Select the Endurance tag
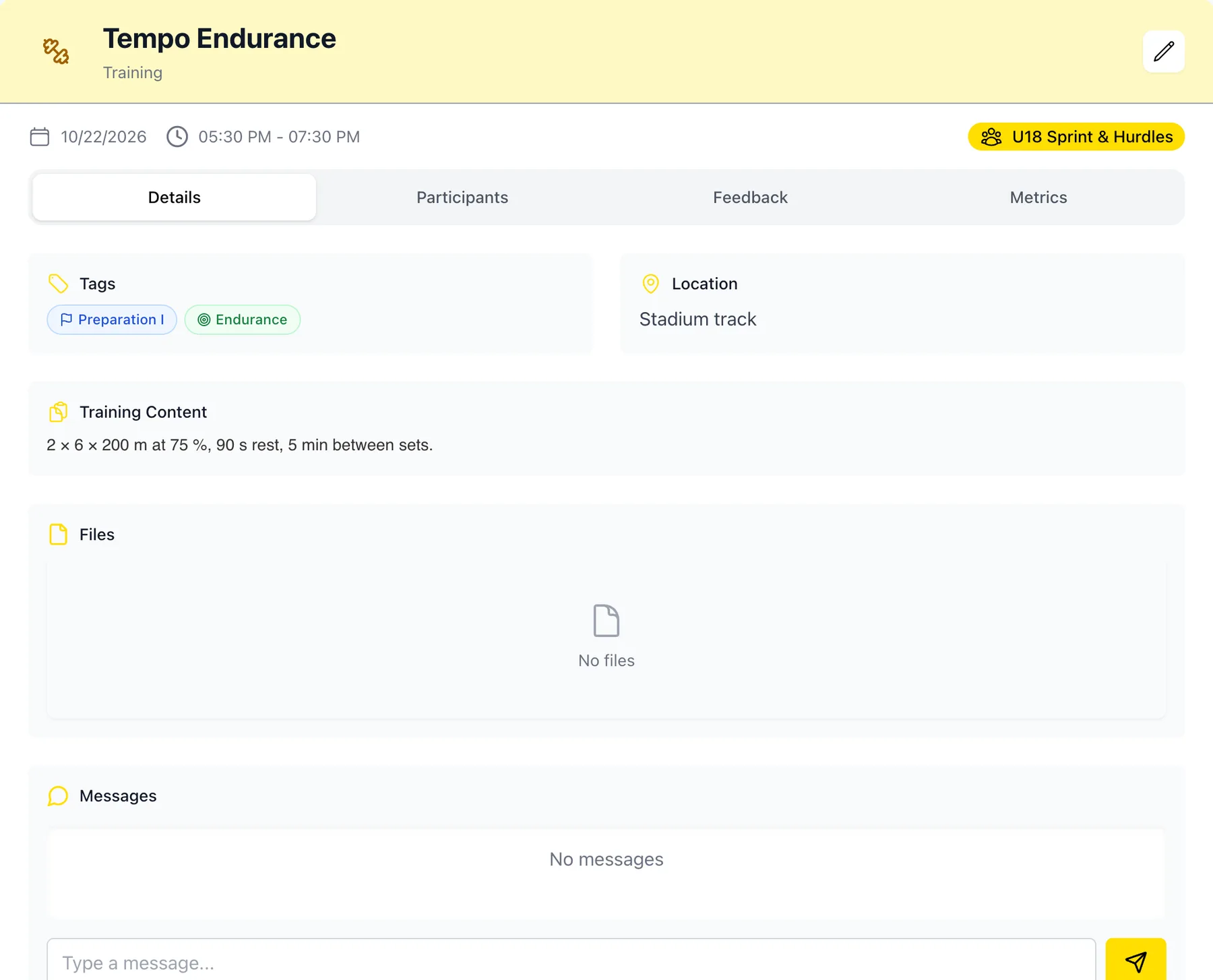Viewport: 1213px width, 980px height. [x=243, y=319]
